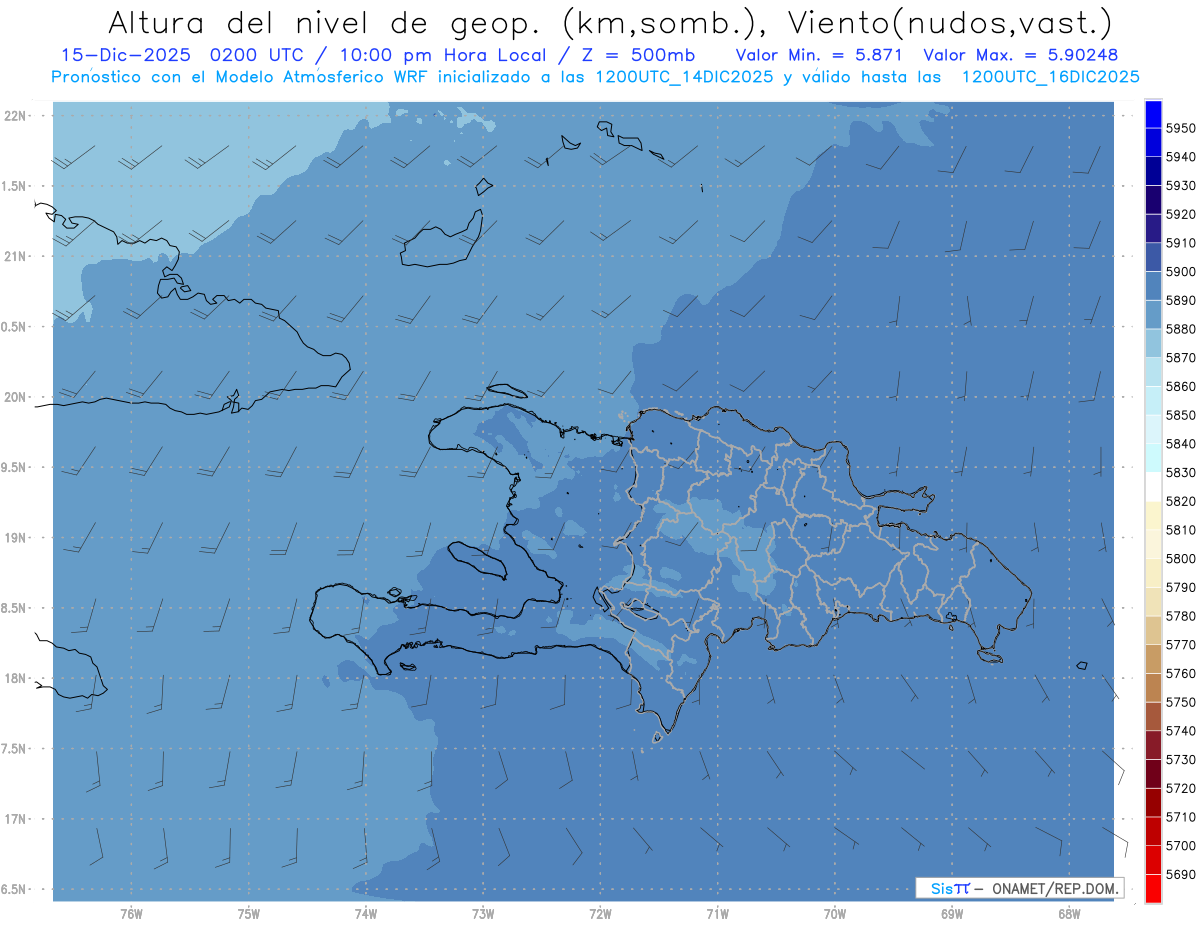Click the "17N" latitude label
The width and height of the screenshot is (1200, 927).
point(16,819)
